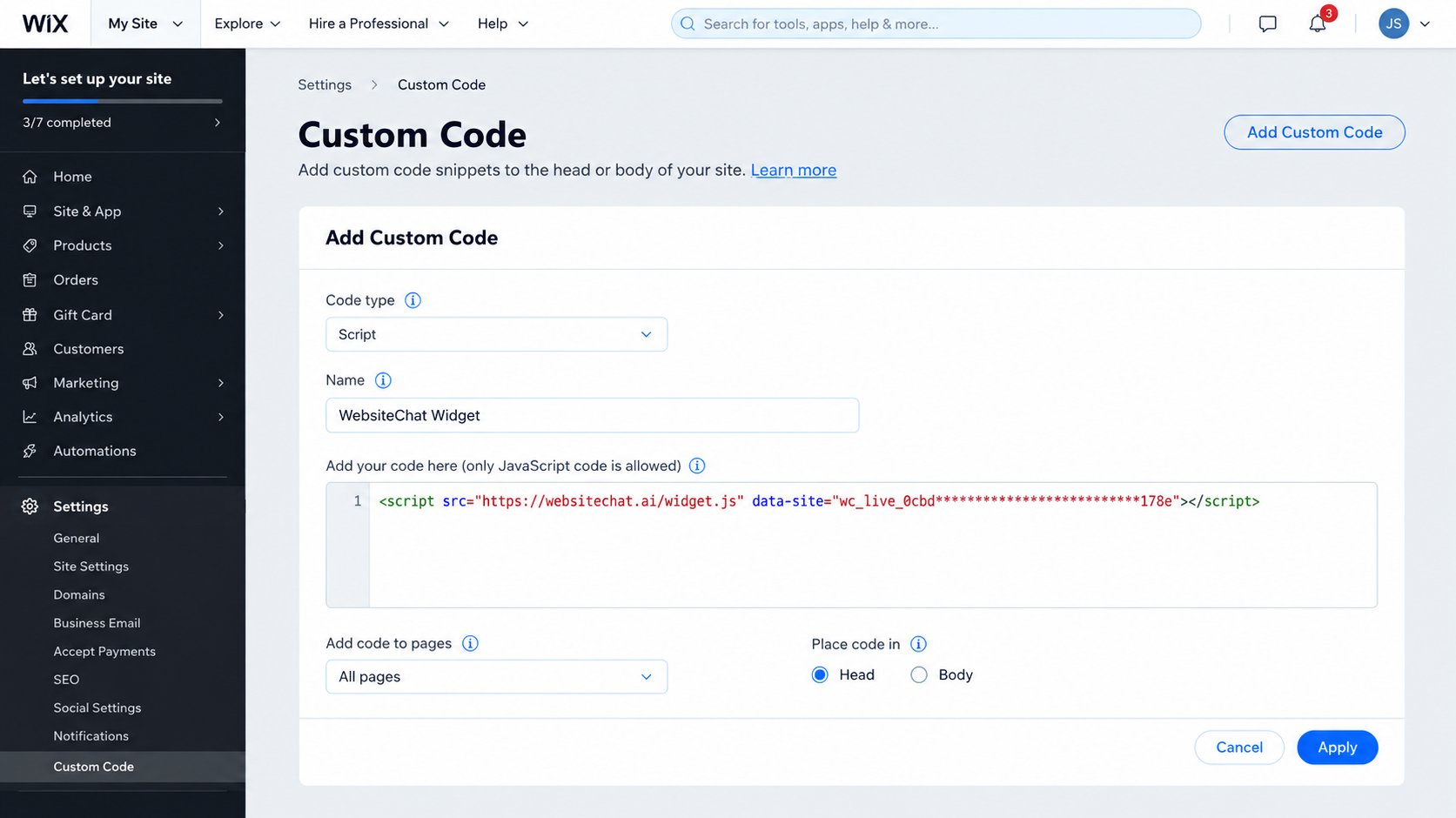Open Domains settings
The image size is (1456, 818).
[x=79, y=595]
